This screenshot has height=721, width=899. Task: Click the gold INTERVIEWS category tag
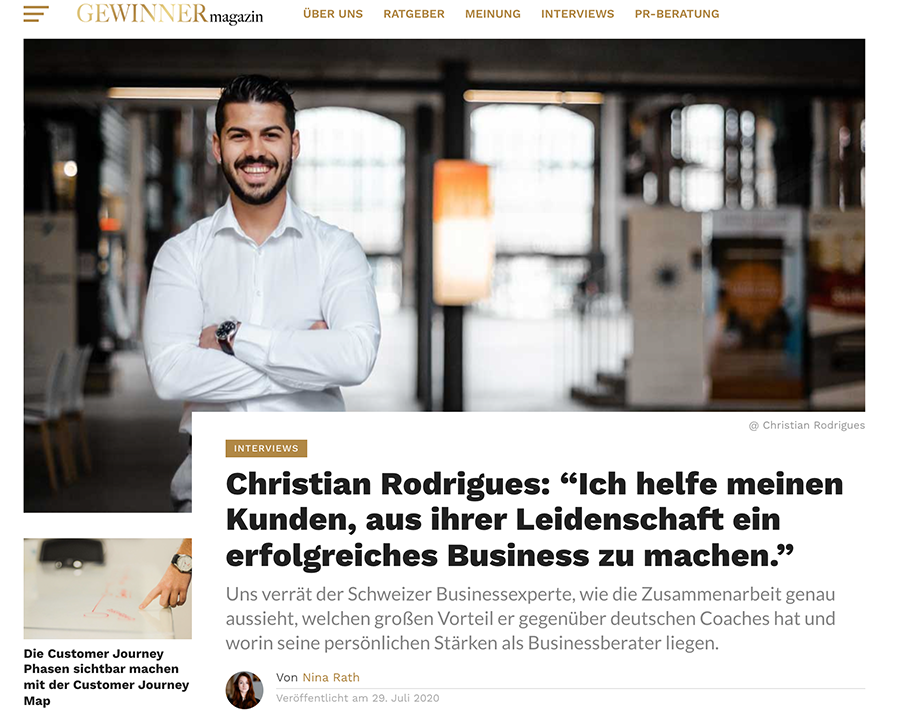click(x=266, y=448)
